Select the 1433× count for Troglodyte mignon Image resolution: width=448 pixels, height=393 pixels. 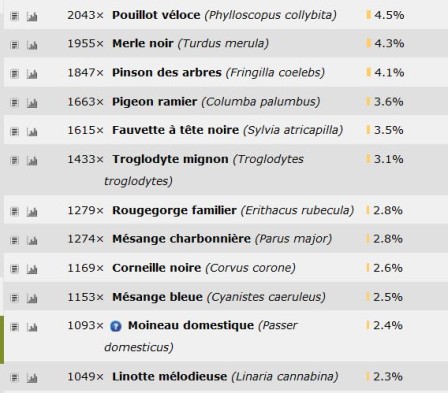(86, 159)
